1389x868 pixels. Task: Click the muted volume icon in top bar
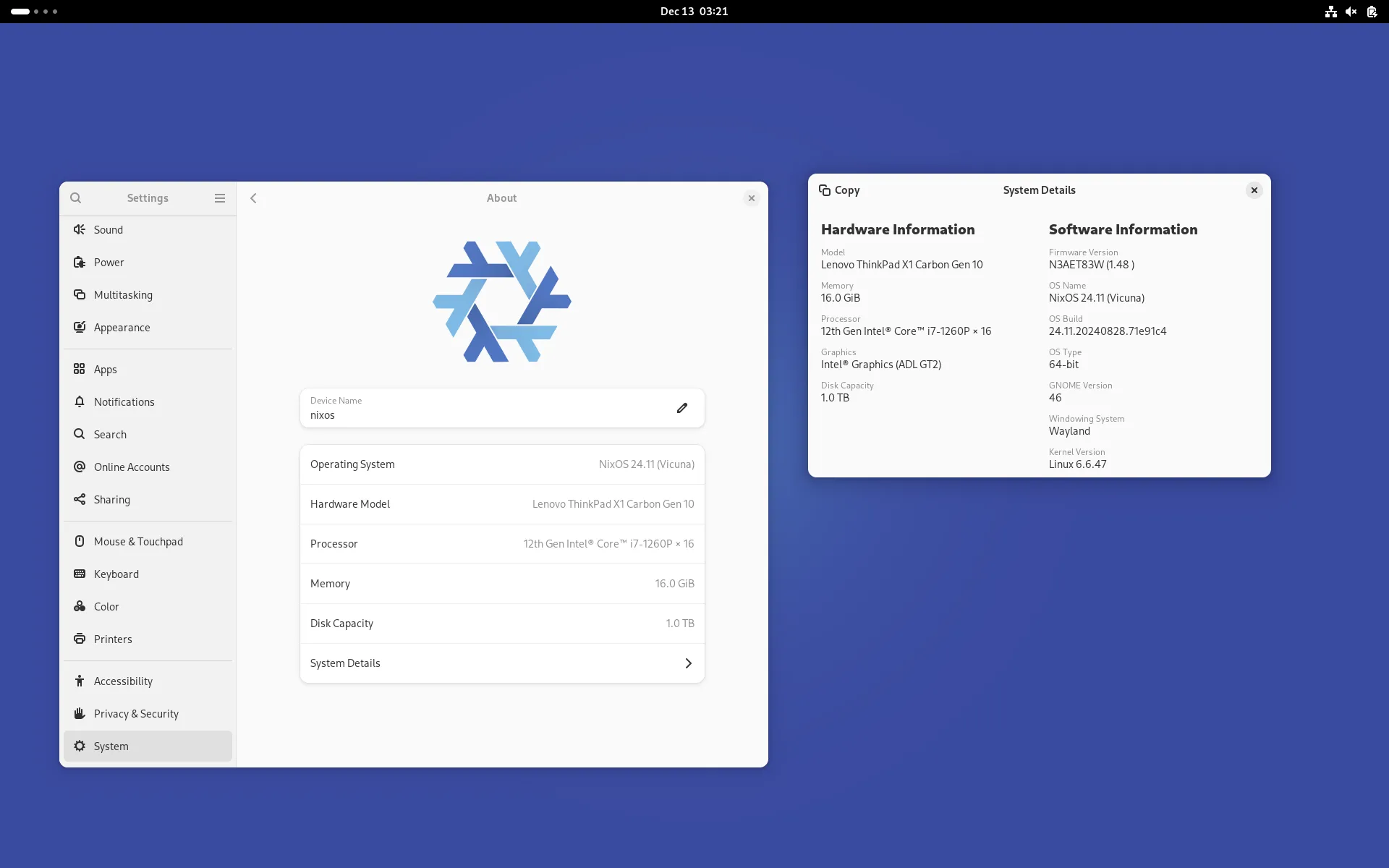[1351, 12]
